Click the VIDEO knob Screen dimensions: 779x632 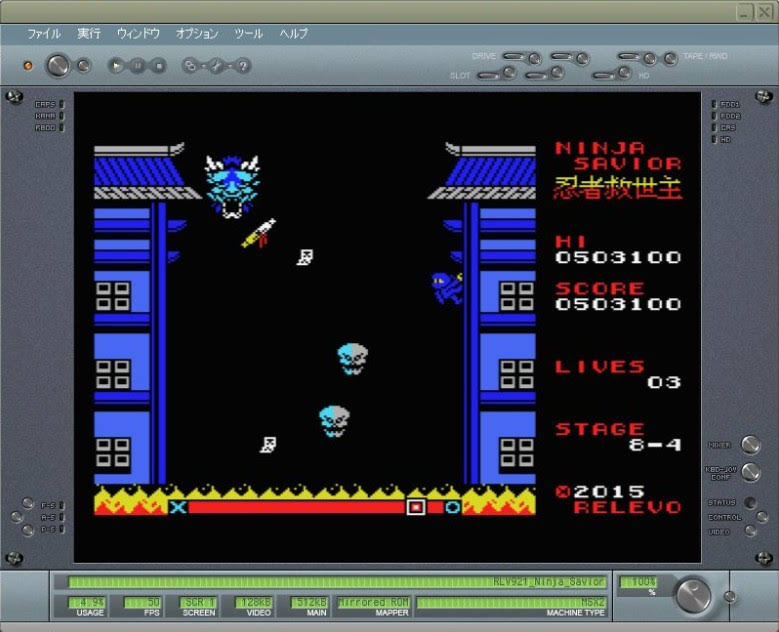751,531
